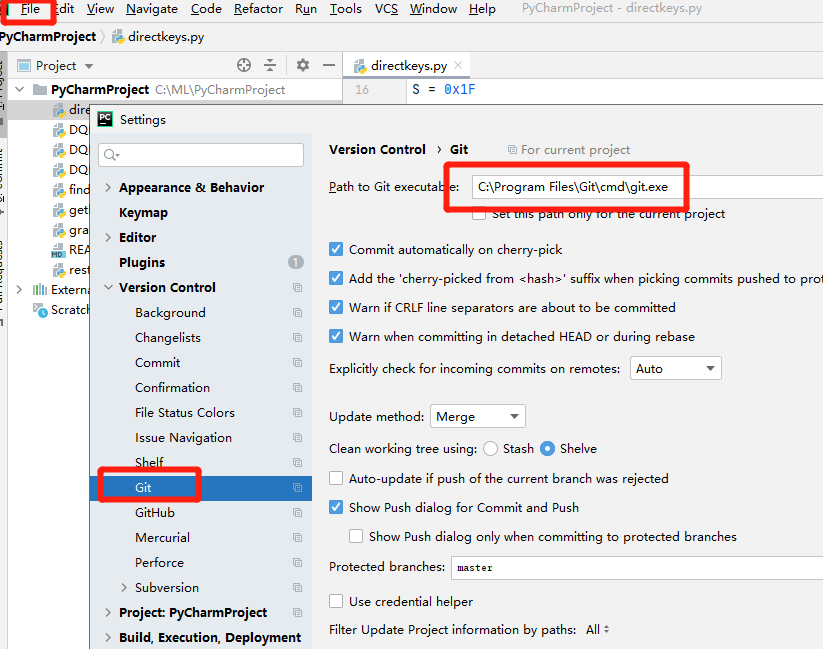Image resolution: width=823 pixels, height=649 pixels.
Task: Toggle Show Push dialog for Commit and Push
Action: tap(336, 507)
